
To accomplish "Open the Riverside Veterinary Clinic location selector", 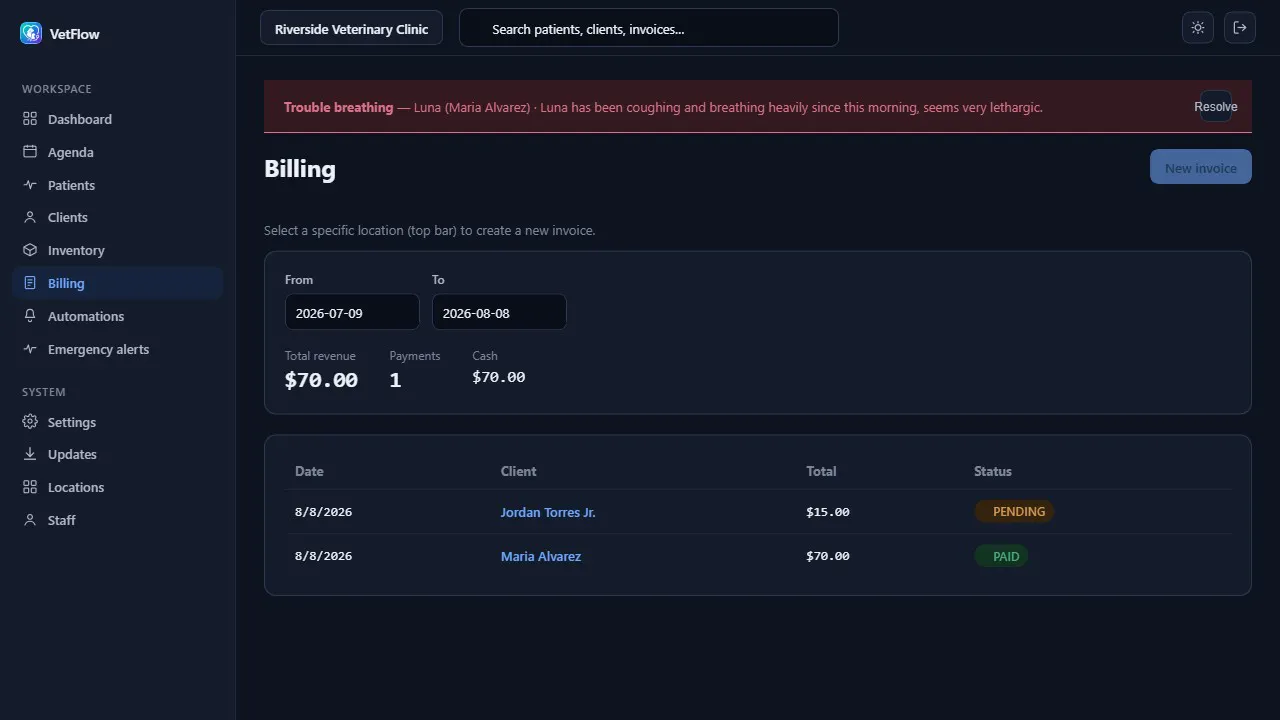I will pyautogui.click(x=351, y=29).
